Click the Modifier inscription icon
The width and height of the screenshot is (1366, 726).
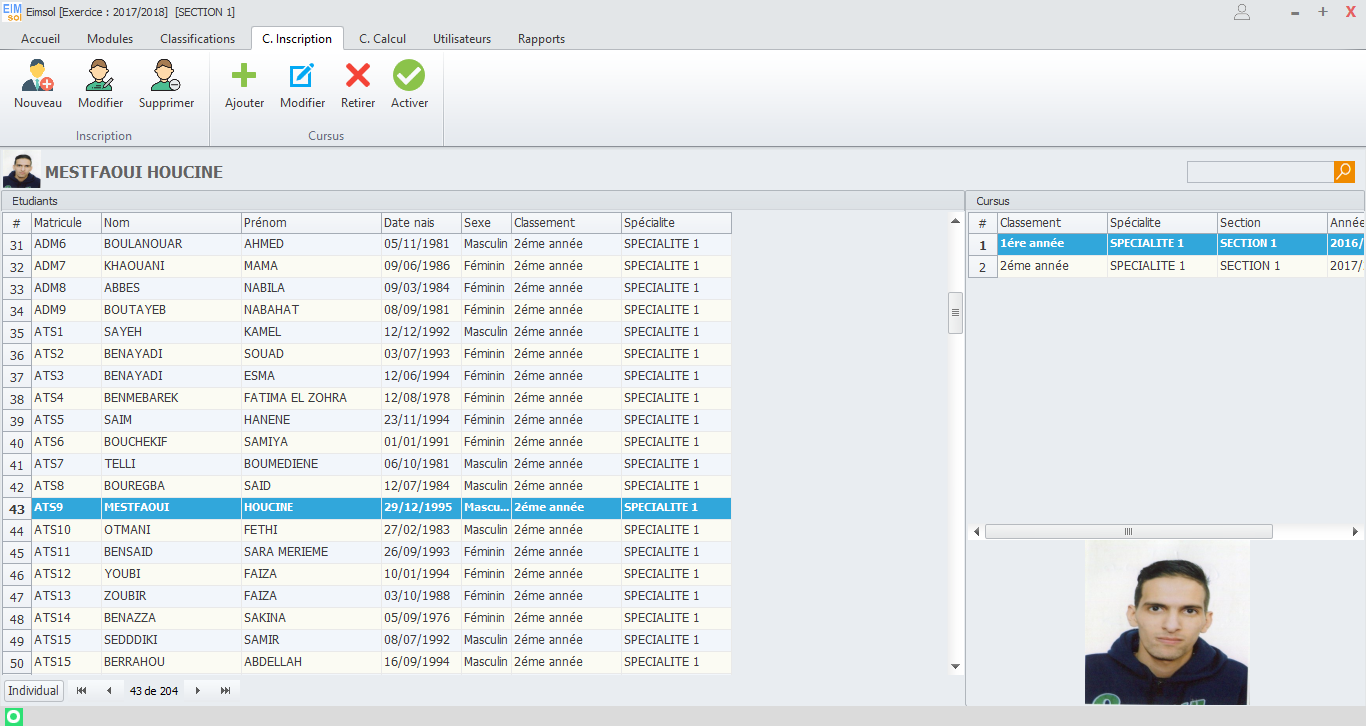(x=100, y=76)
